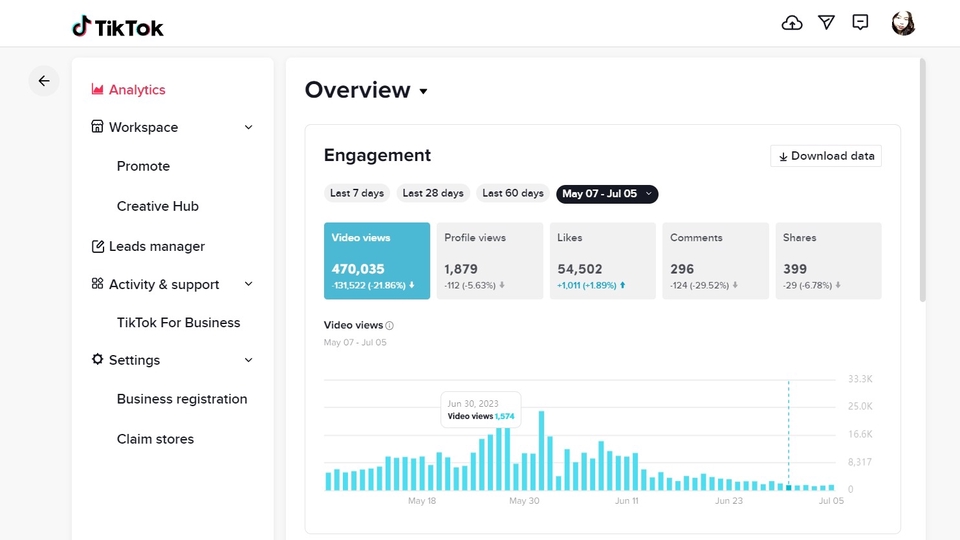
Task: Click the download arrow icon in Download data
Action: (x=783, y=157)
